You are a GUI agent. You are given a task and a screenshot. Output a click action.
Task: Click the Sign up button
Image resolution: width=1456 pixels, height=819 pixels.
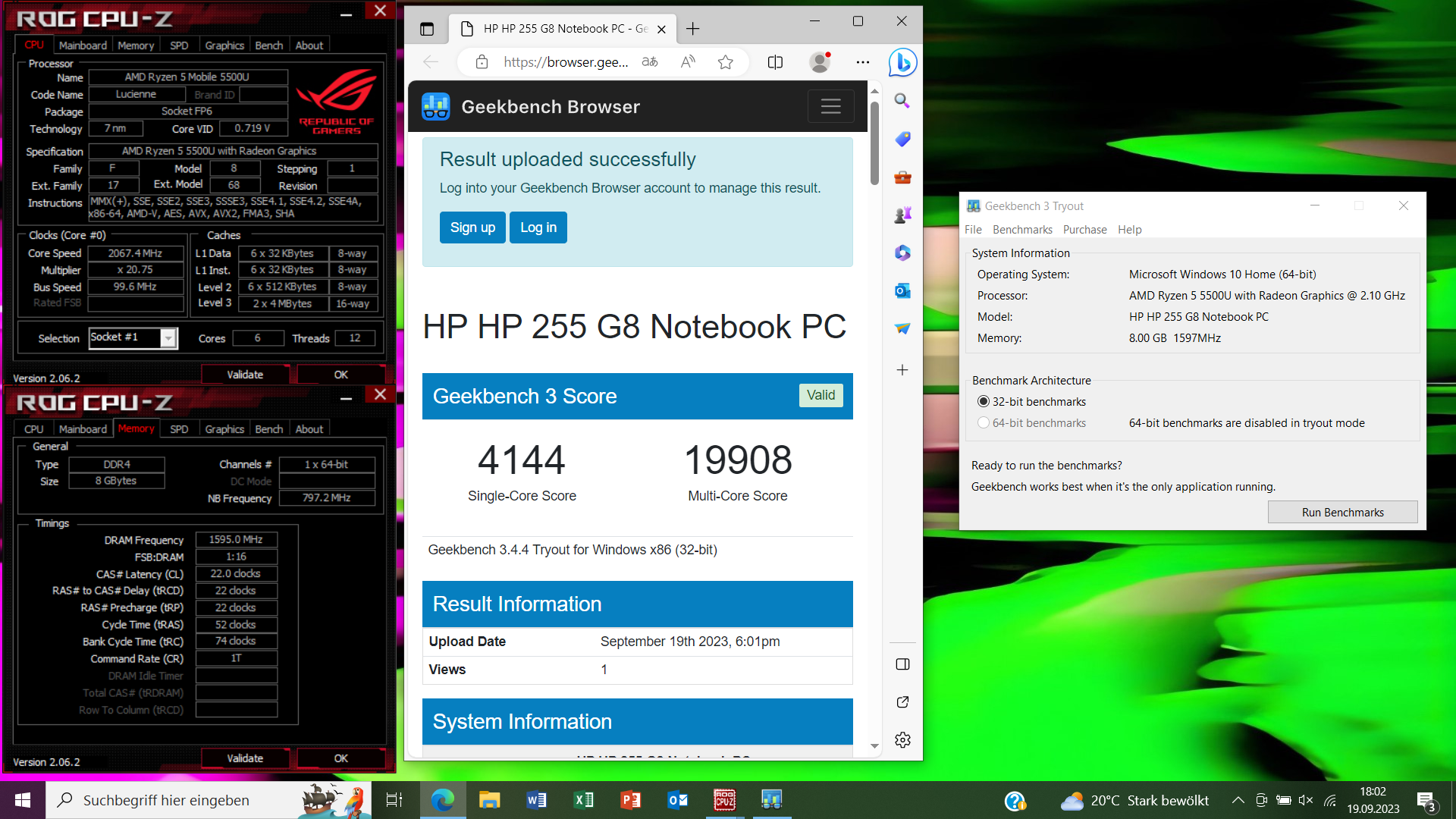(x=472, y=227)
